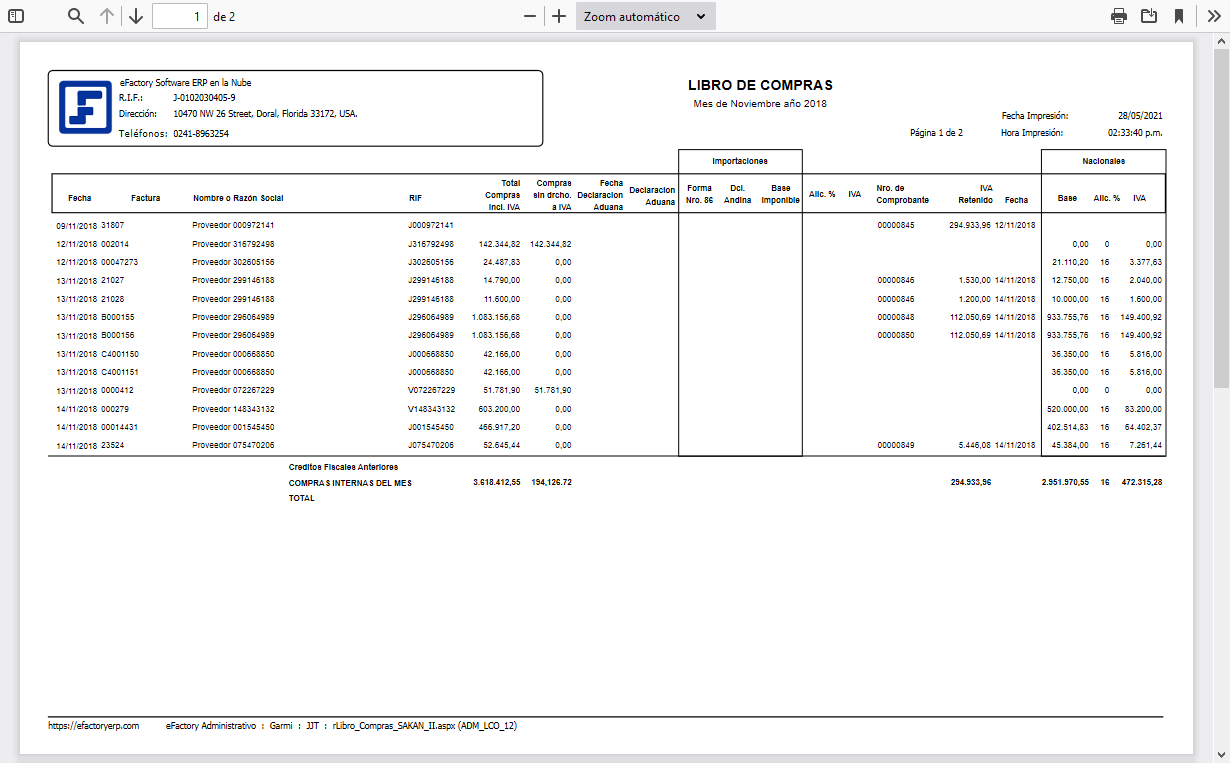Zoom in on the document
Screen dimensions: 1230x763
tap(559, 16)
